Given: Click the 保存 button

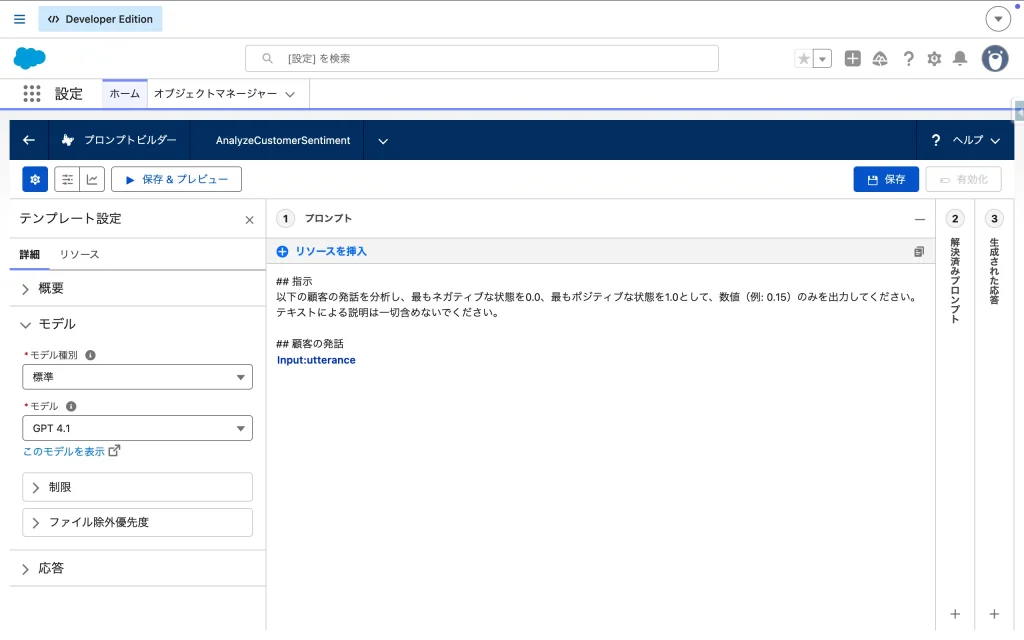Looking at the screenshot, I should click(x=885, y=179).
